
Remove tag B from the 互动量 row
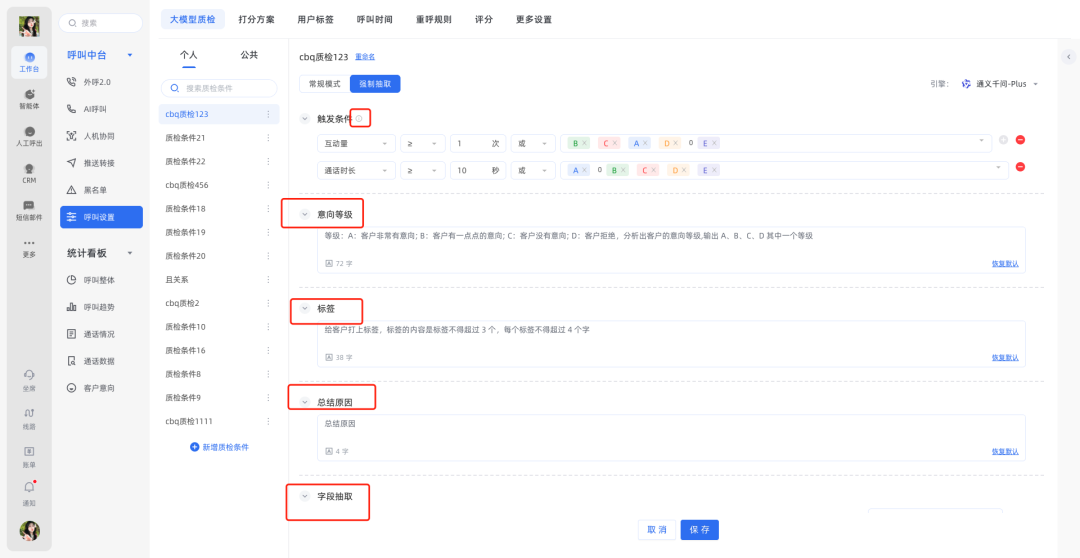coord(584,143)
